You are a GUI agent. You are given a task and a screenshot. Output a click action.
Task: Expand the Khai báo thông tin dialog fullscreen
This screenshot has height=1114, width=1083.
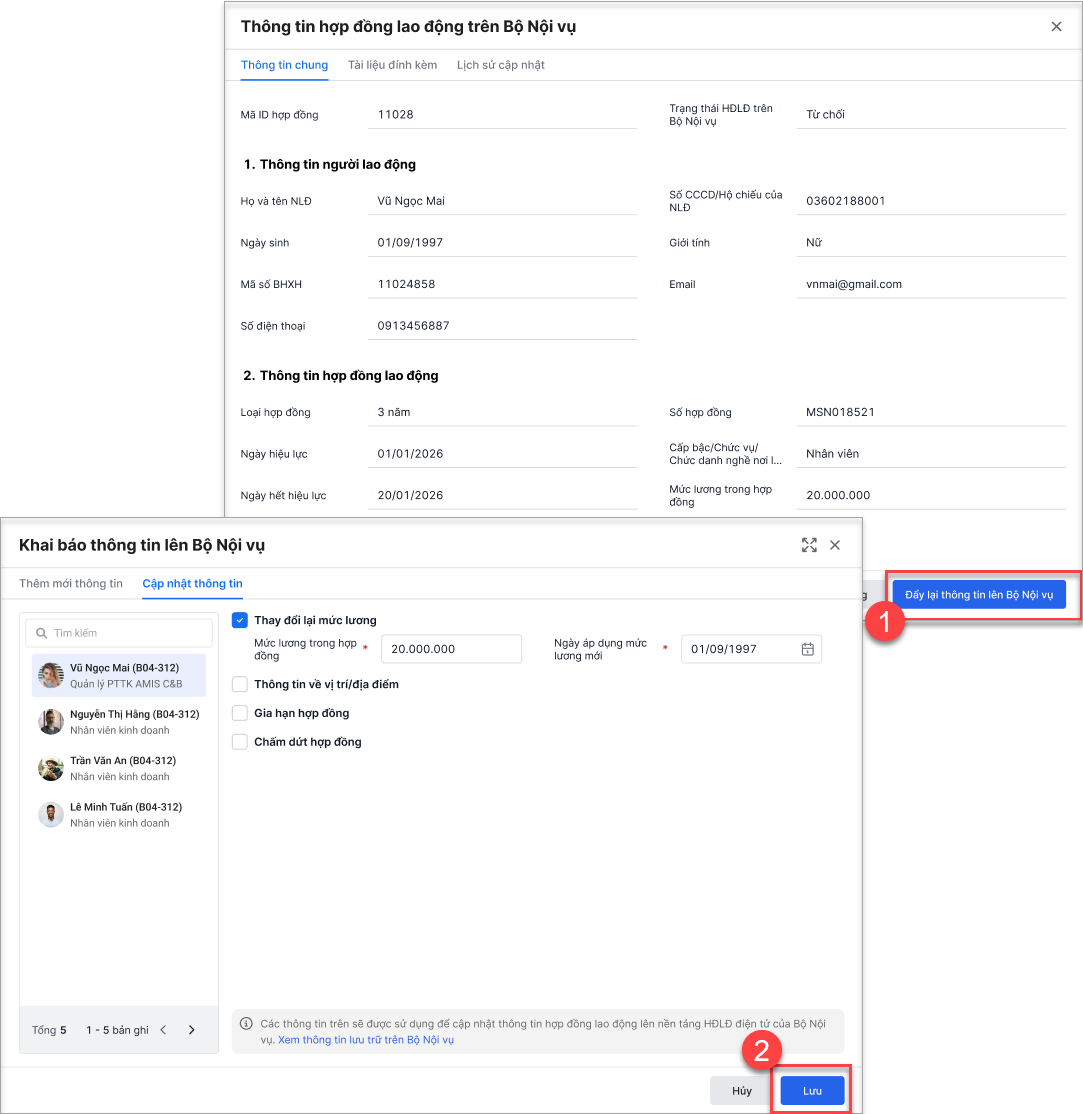[809, 545]
